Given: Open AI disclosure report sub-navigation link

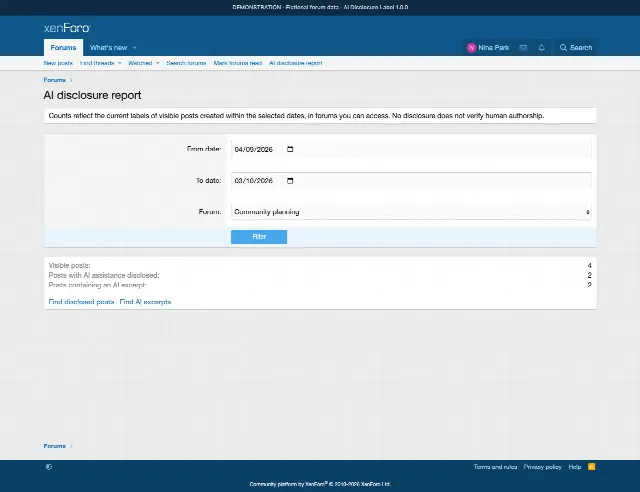Looking at the screenshot, I should pos(296,63).
